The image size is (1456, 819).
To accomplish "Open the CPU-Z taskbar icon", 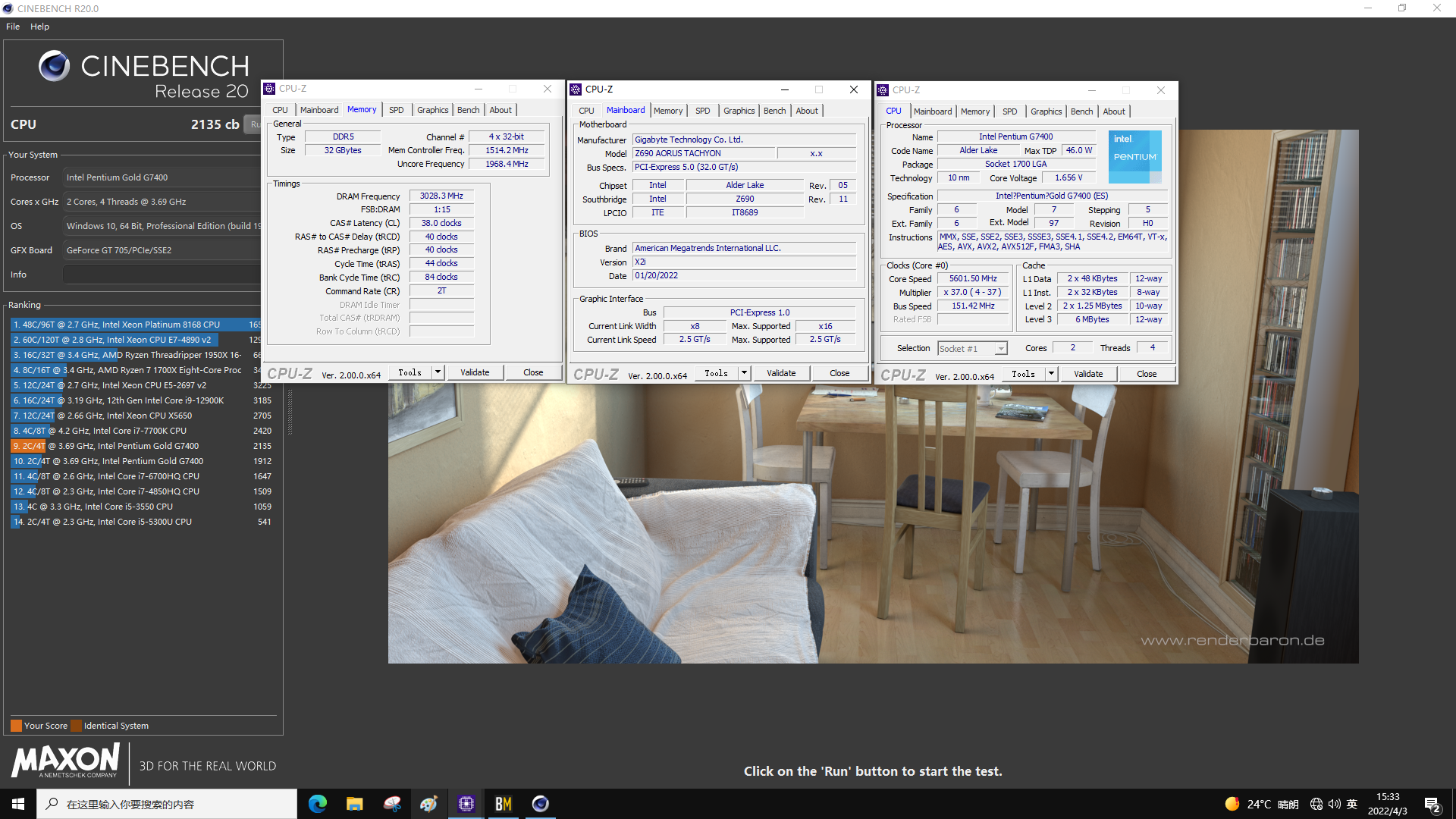I will [466, 804].
